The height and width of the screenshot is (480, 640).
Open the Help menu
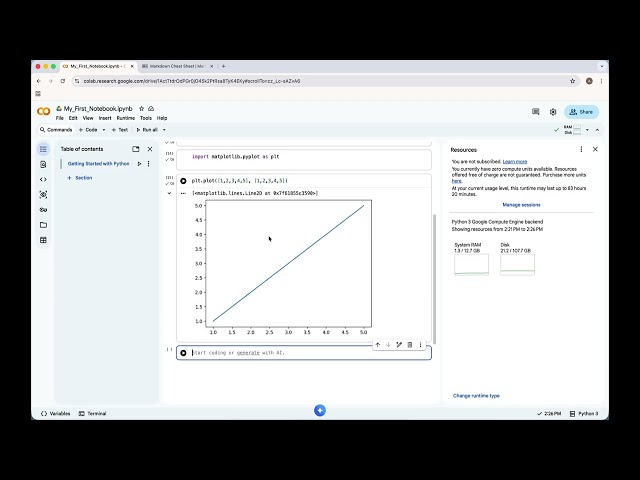162,118
